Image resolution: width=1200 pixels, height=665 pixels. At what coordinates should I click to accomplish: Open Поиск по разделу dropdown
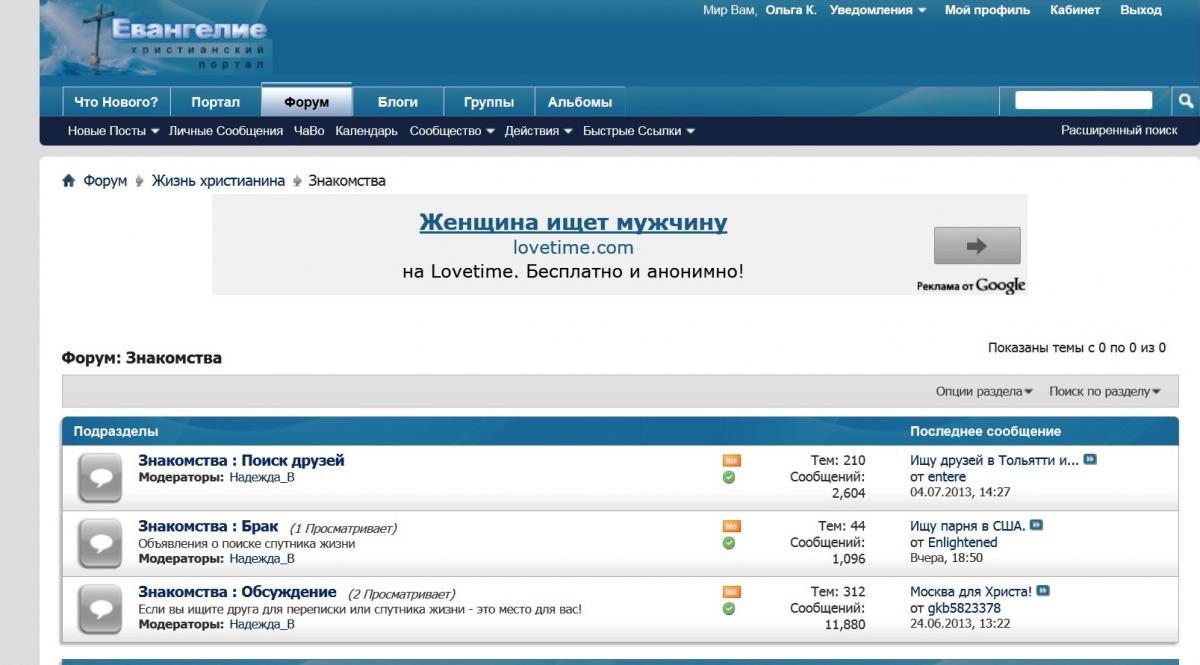click(1104, 392)
